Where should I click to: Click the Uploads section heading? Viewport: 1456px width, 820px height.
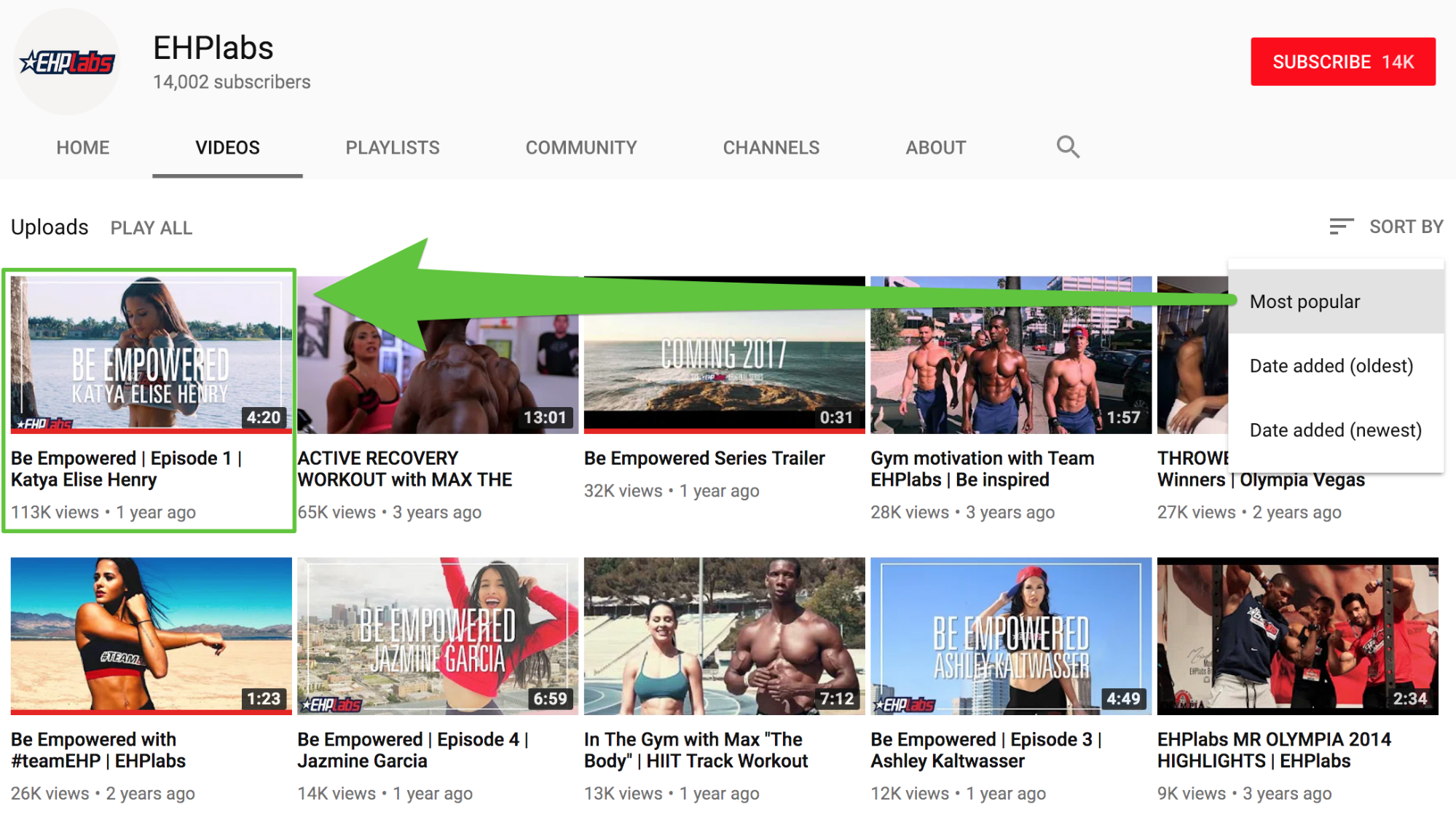tap(50, 227)
